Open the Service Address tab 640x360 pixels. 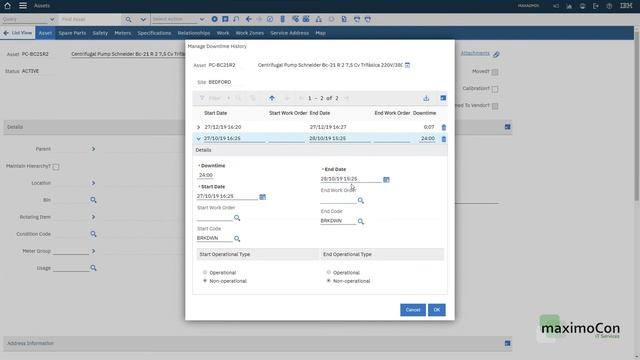coord(289,33)
